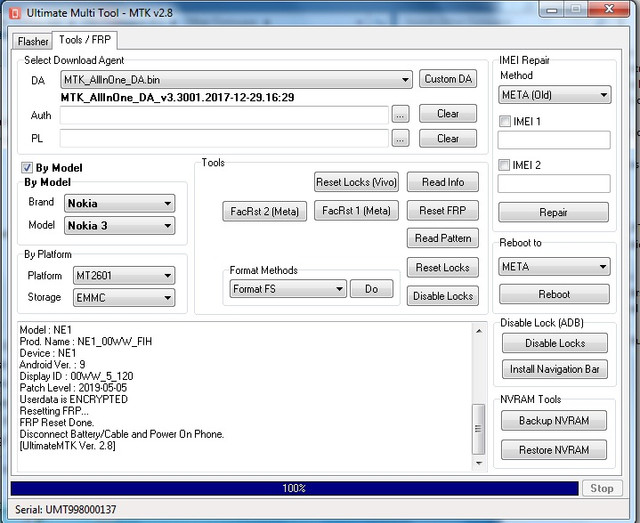Expand the Platform dropdown MT2601
The image size is (640, 523).
[x=124, y=276]
